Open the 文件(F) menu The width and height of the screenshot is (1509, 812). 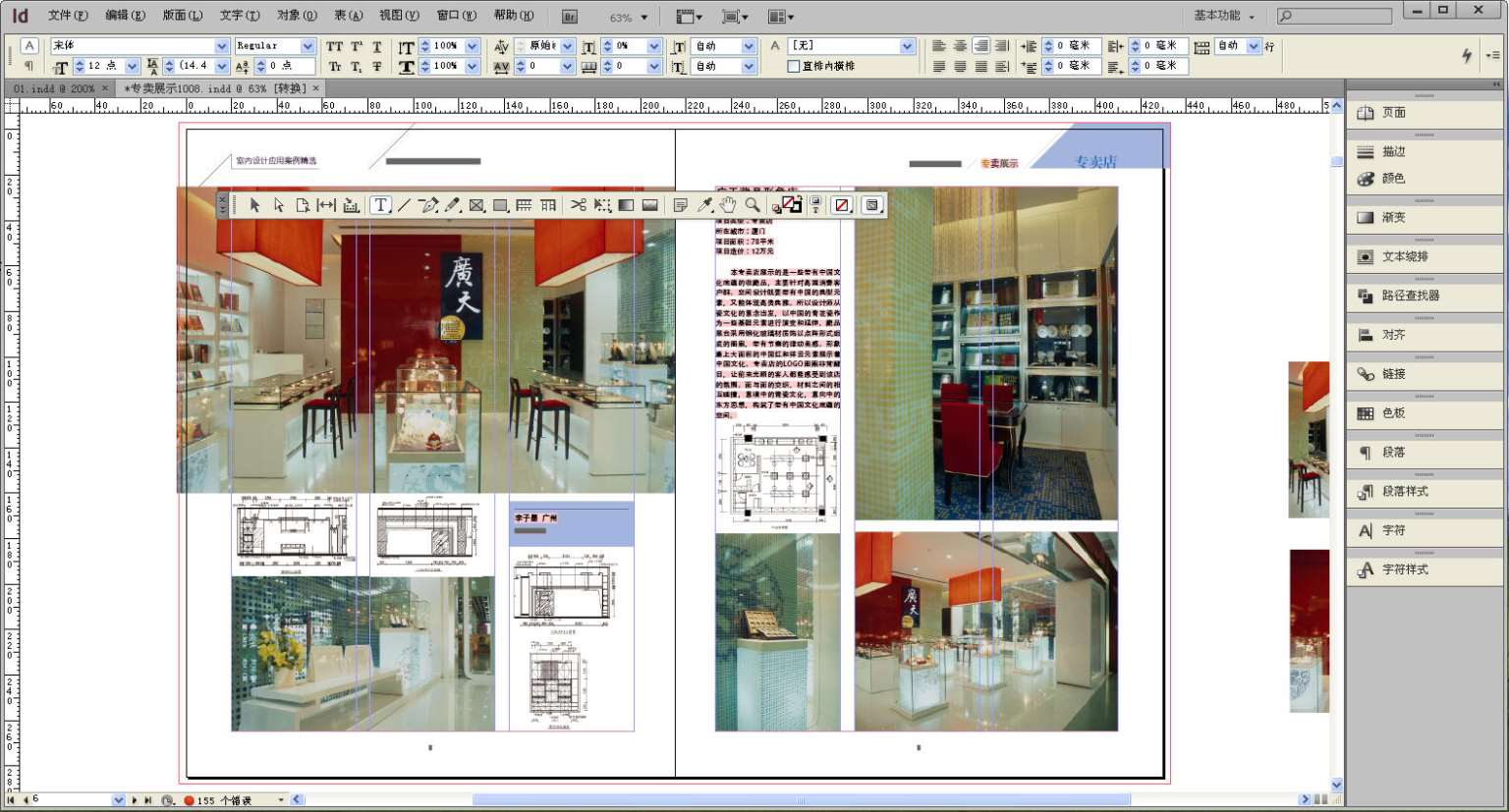68,16
